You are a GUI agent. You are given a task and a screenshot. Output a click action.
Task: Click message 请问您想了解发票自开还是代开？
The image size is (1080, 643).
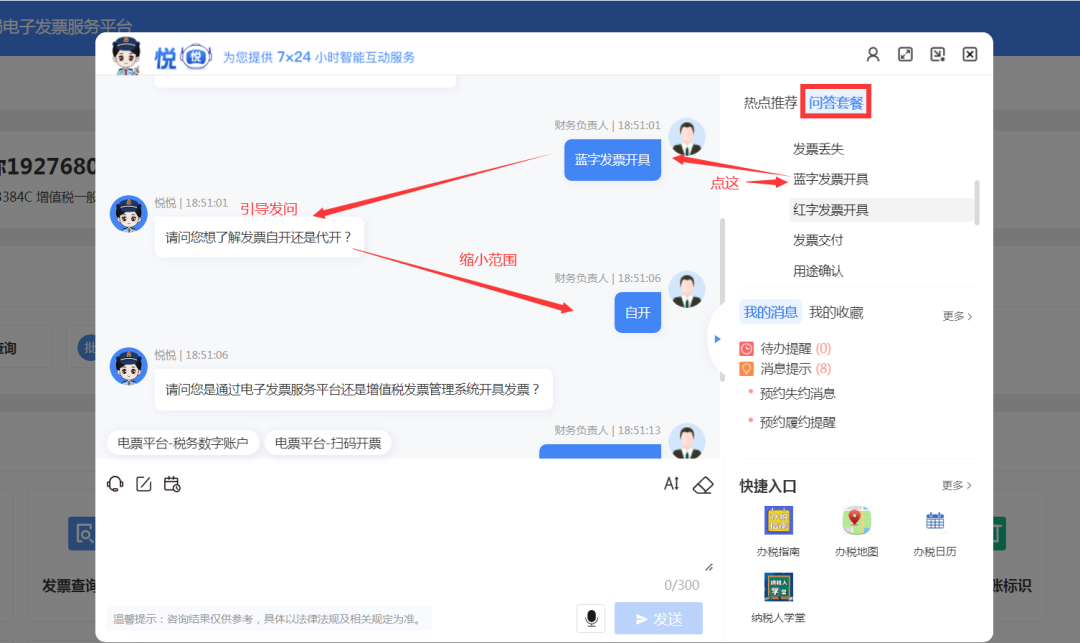coord(259,238)
